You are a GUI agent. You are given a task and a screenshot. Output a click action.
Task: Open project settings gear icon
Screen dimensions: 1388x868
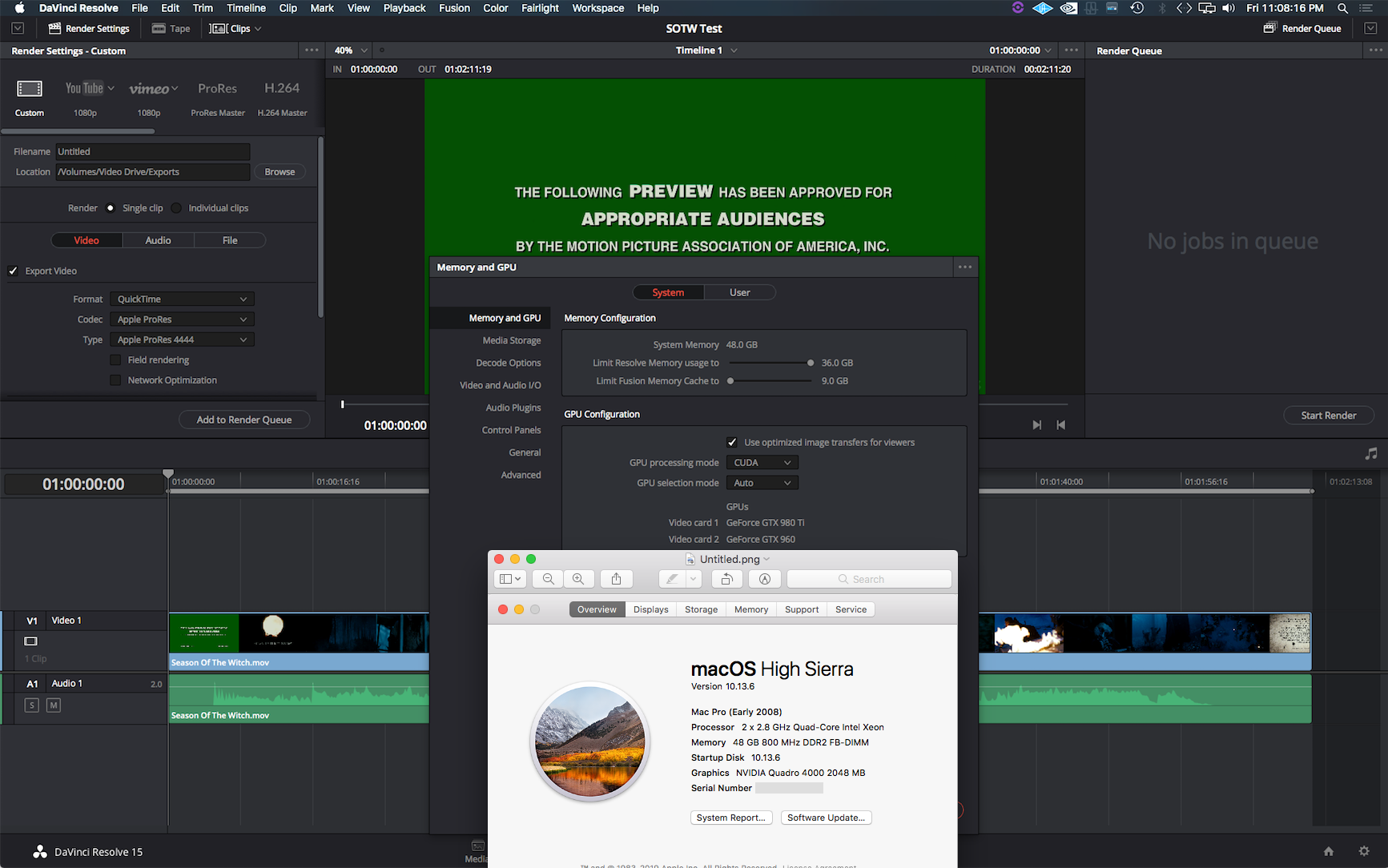1364,851
